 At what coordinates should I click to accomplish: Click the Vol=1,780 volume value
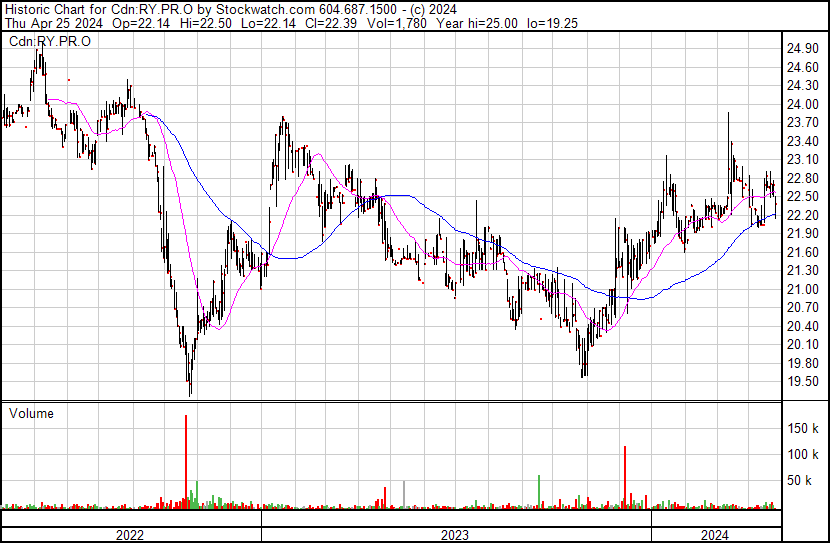pyautogui.click(x=396, y=23)
